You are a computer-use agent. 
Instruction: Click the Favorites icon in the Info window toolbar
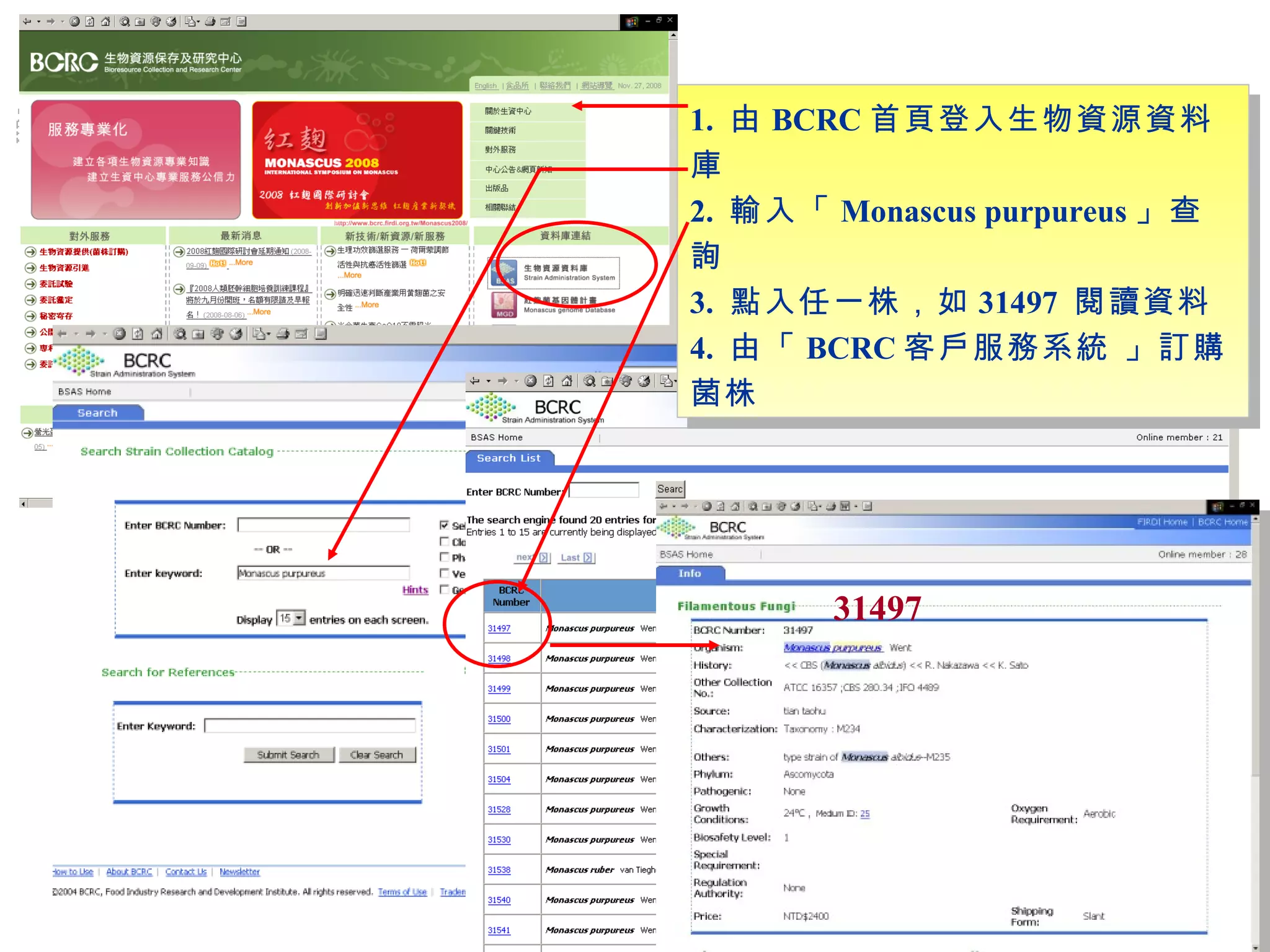pos(767,506)
